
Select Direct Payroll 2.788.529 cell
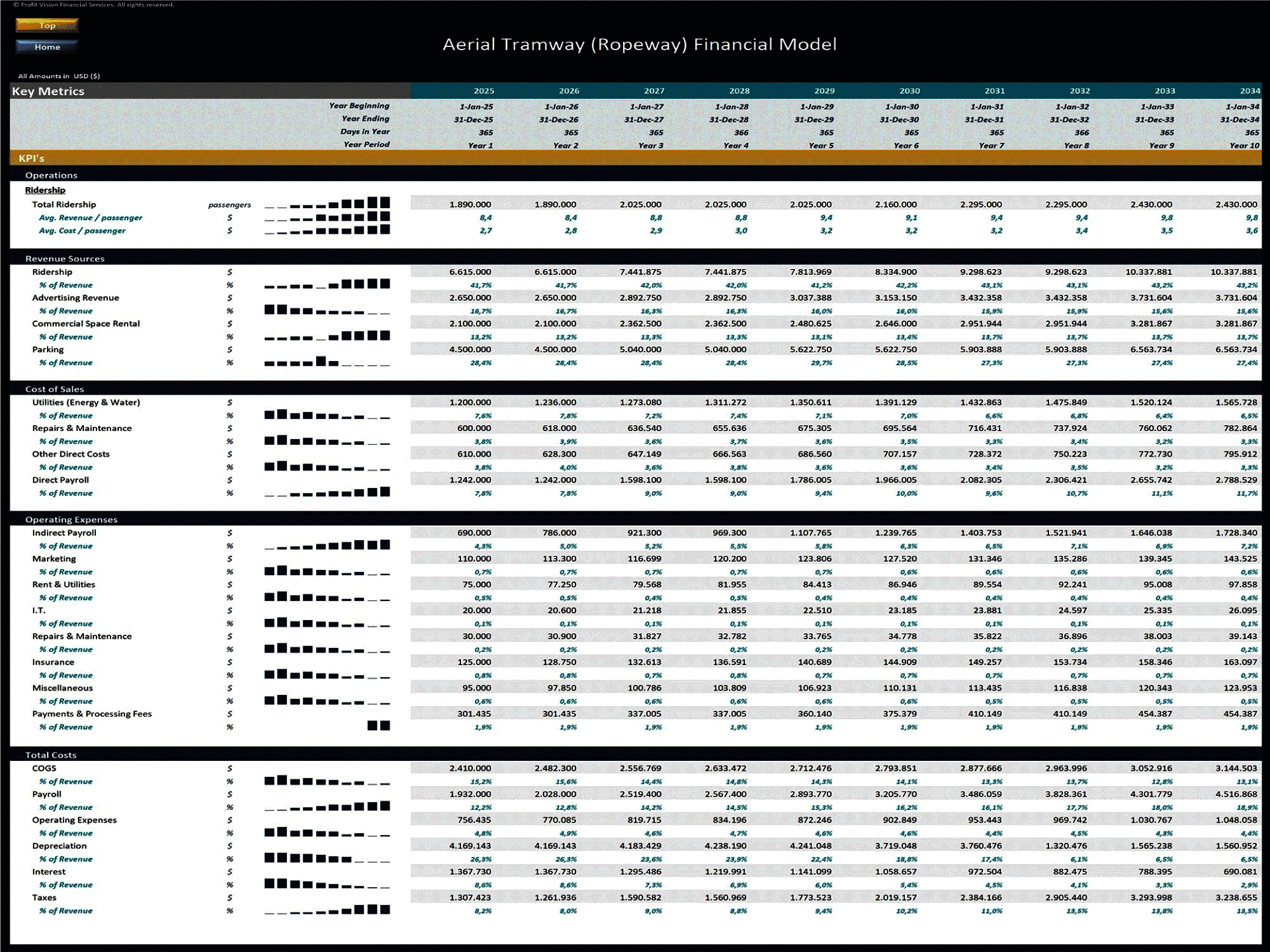click(x=1236, y=480)
